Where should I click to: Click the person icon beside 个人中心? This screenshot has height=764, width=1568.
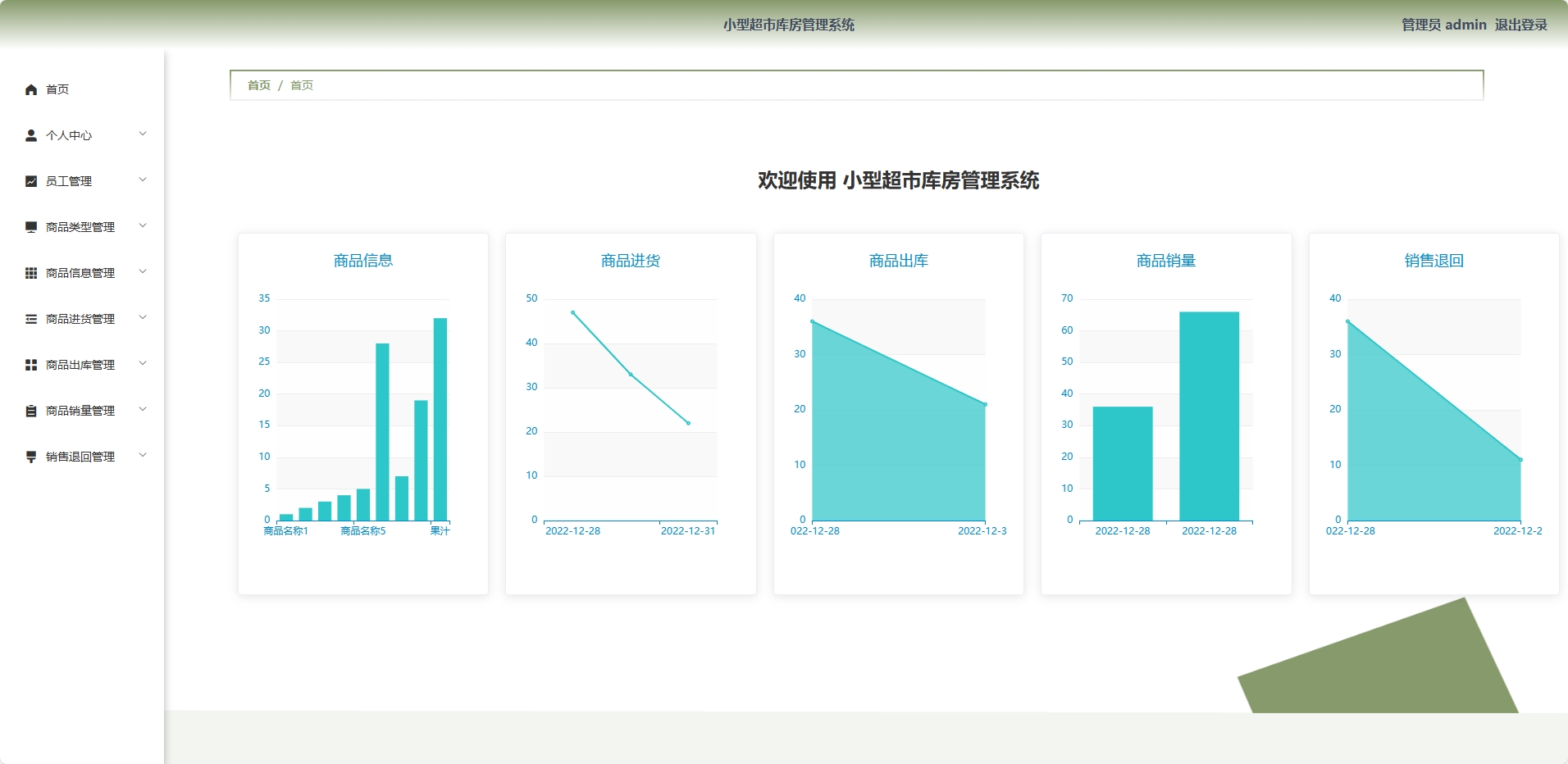click(x=31, y=135)
